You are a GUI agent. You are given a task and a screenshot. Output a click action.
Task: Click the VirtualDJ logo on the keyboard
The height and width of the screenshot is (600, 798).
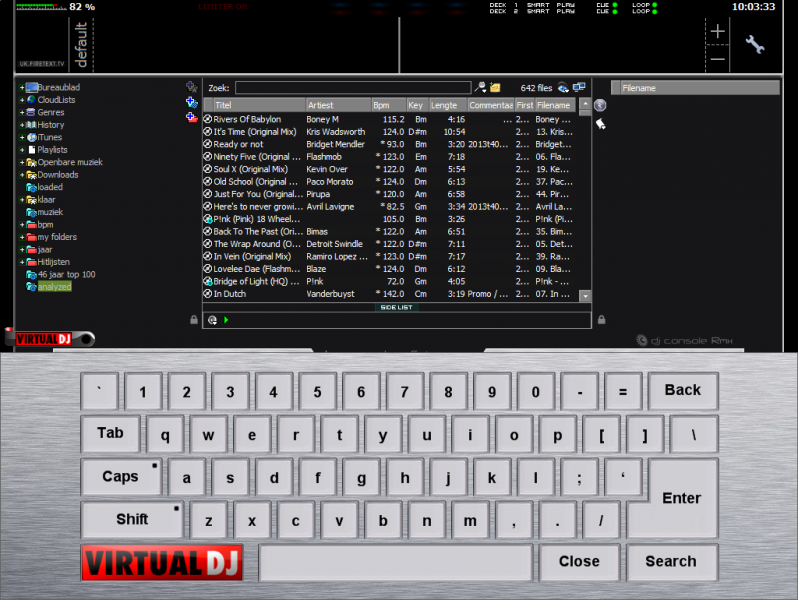point(162,563)
